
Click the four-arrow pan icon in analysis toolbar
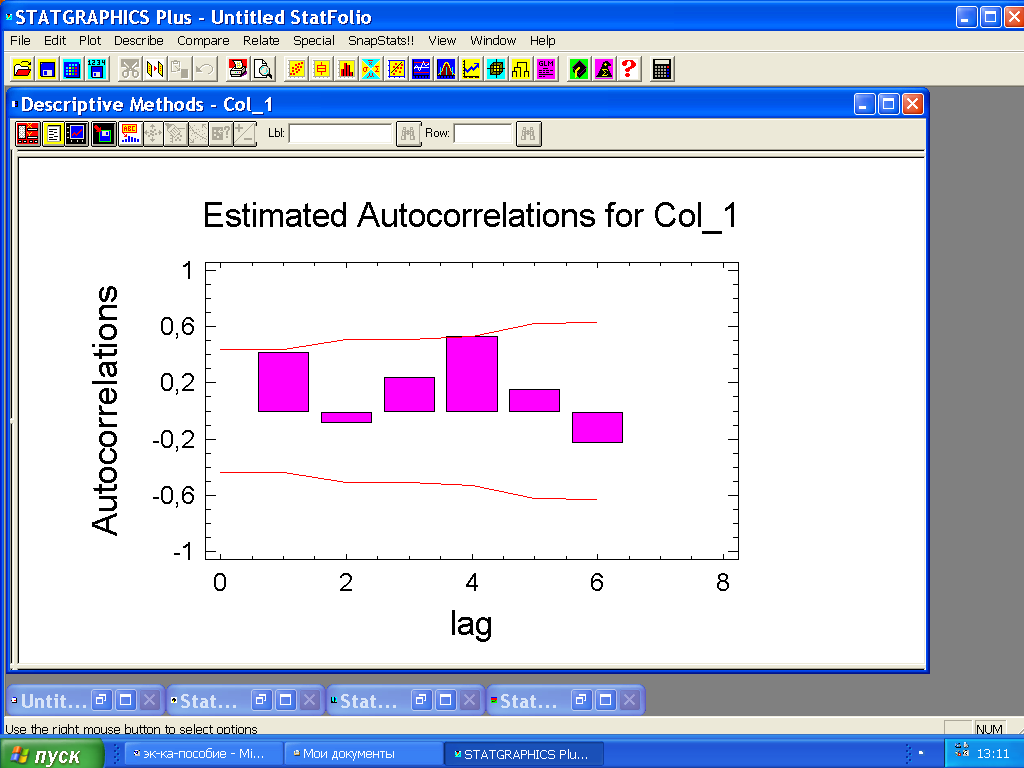153,134
